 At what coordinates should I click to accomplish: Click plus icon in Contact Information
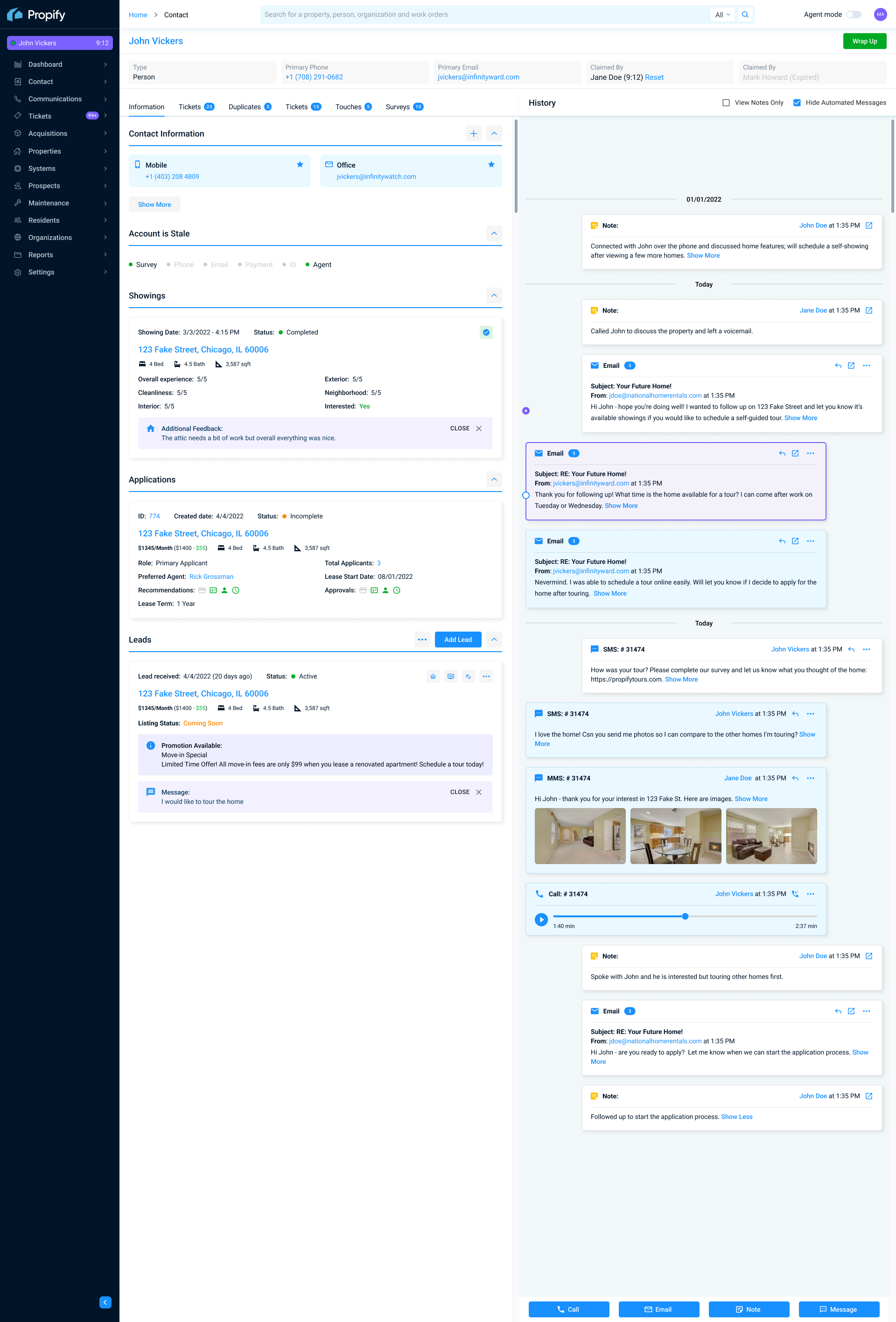(x=473, y=134)
